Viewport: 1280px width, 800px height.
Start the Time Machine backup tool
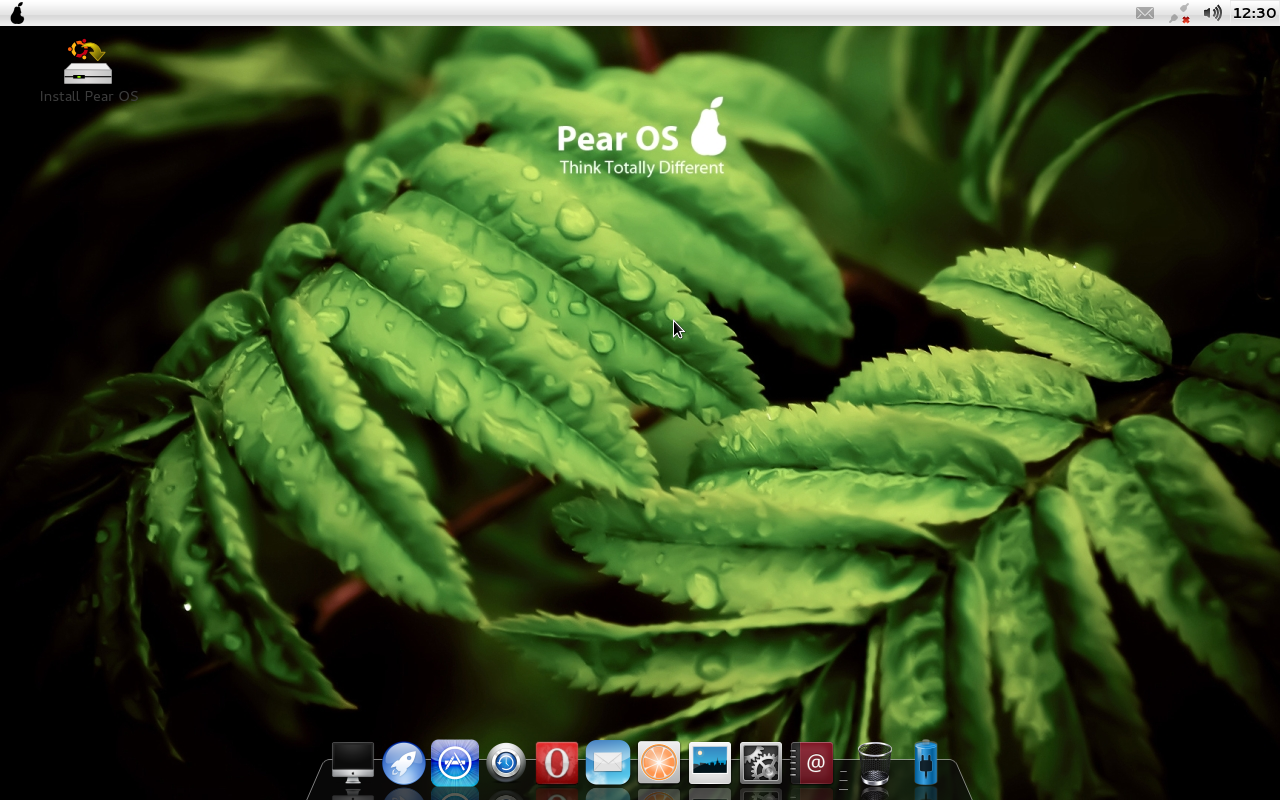tap(506, 763)
